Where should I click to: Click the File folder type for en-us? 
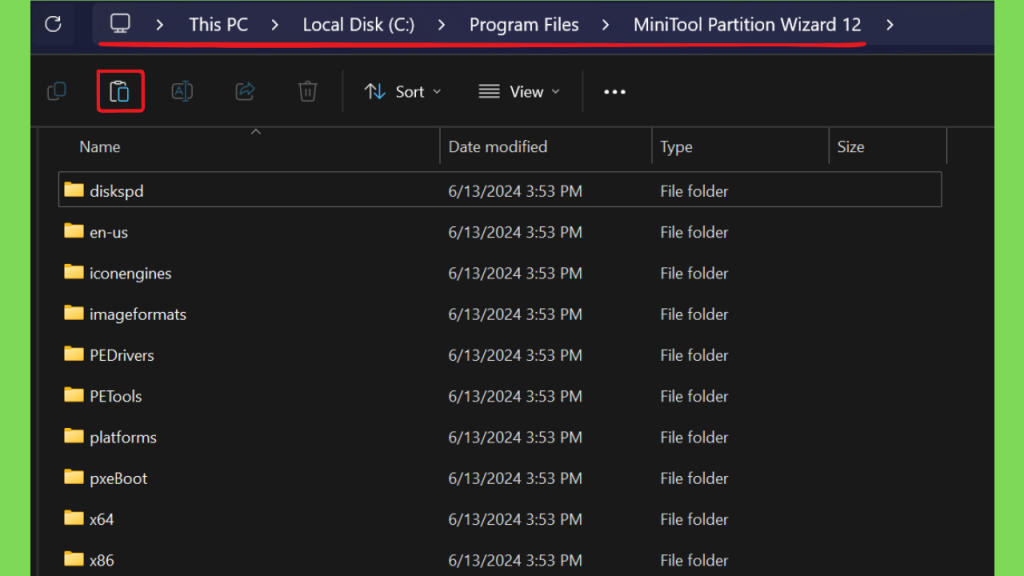click(x=694, y=232)
